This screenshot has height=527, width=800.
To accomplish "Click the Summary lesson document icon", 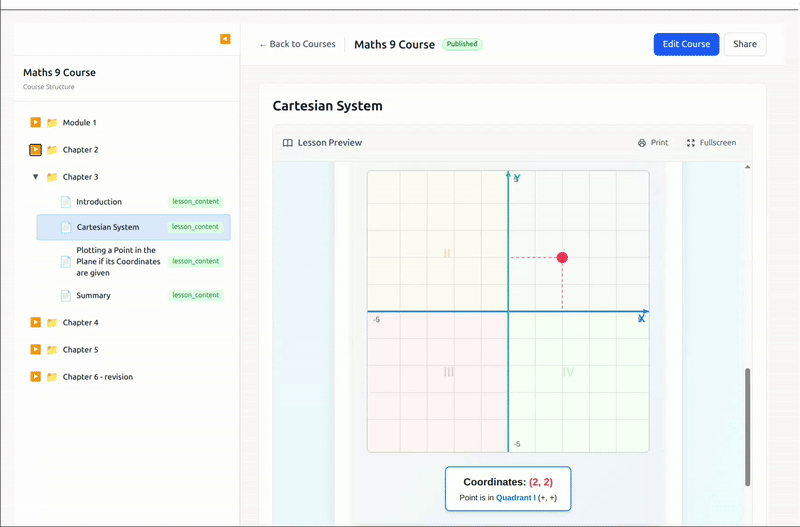I will [66, 296].
